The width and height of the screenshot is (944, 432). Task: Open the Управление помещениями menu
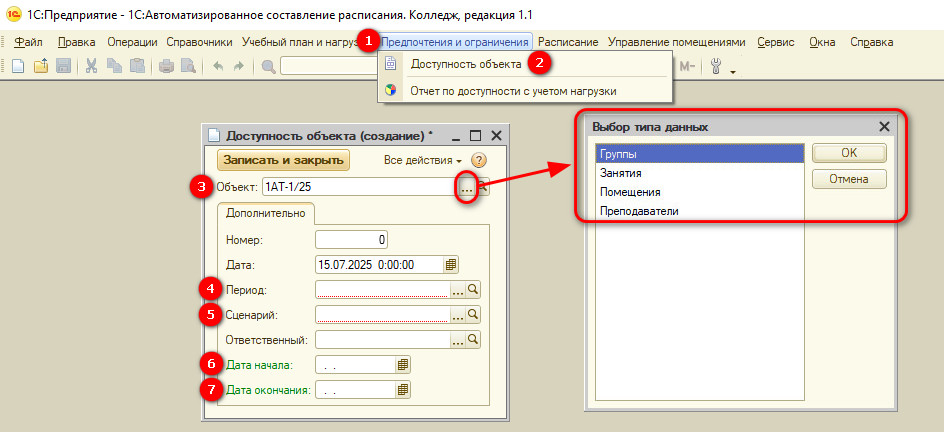point(677,42)
